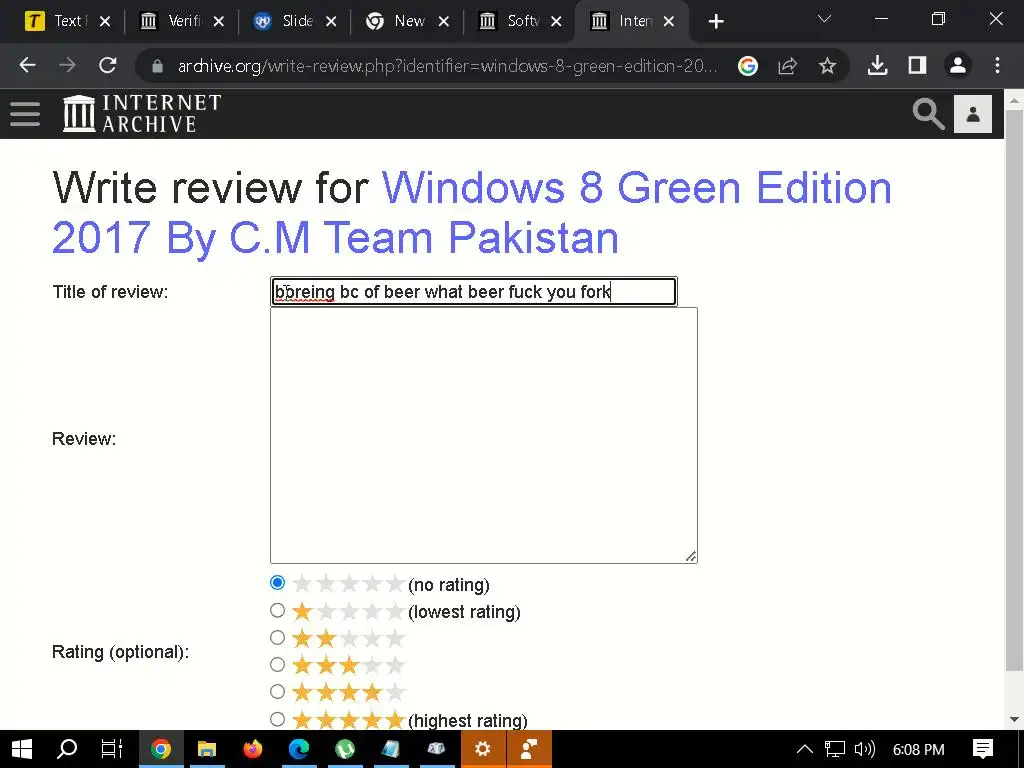Open the Internet Archive hamburger menu

point(25,114)
